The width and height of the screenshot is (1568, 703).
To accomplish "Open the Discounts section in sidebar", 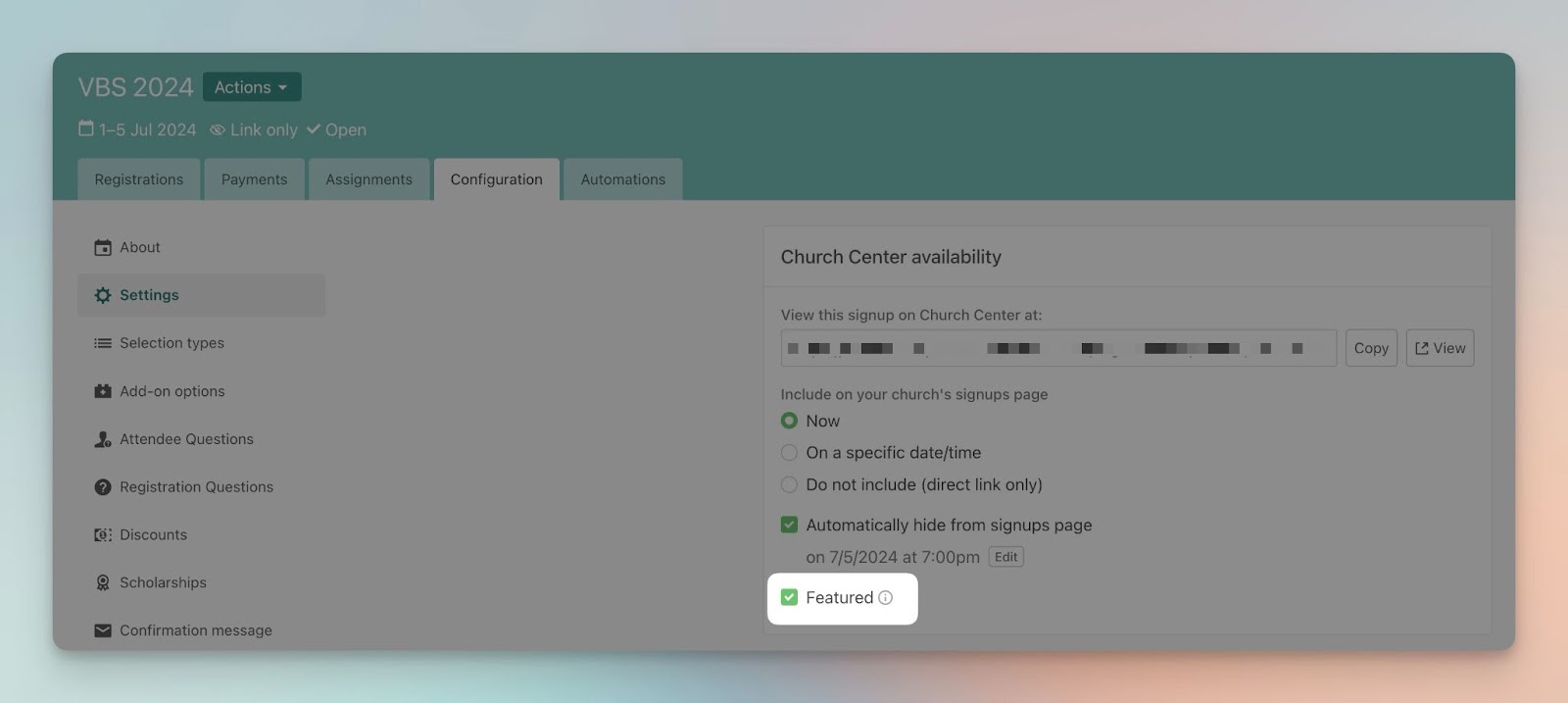I will 153,534.
